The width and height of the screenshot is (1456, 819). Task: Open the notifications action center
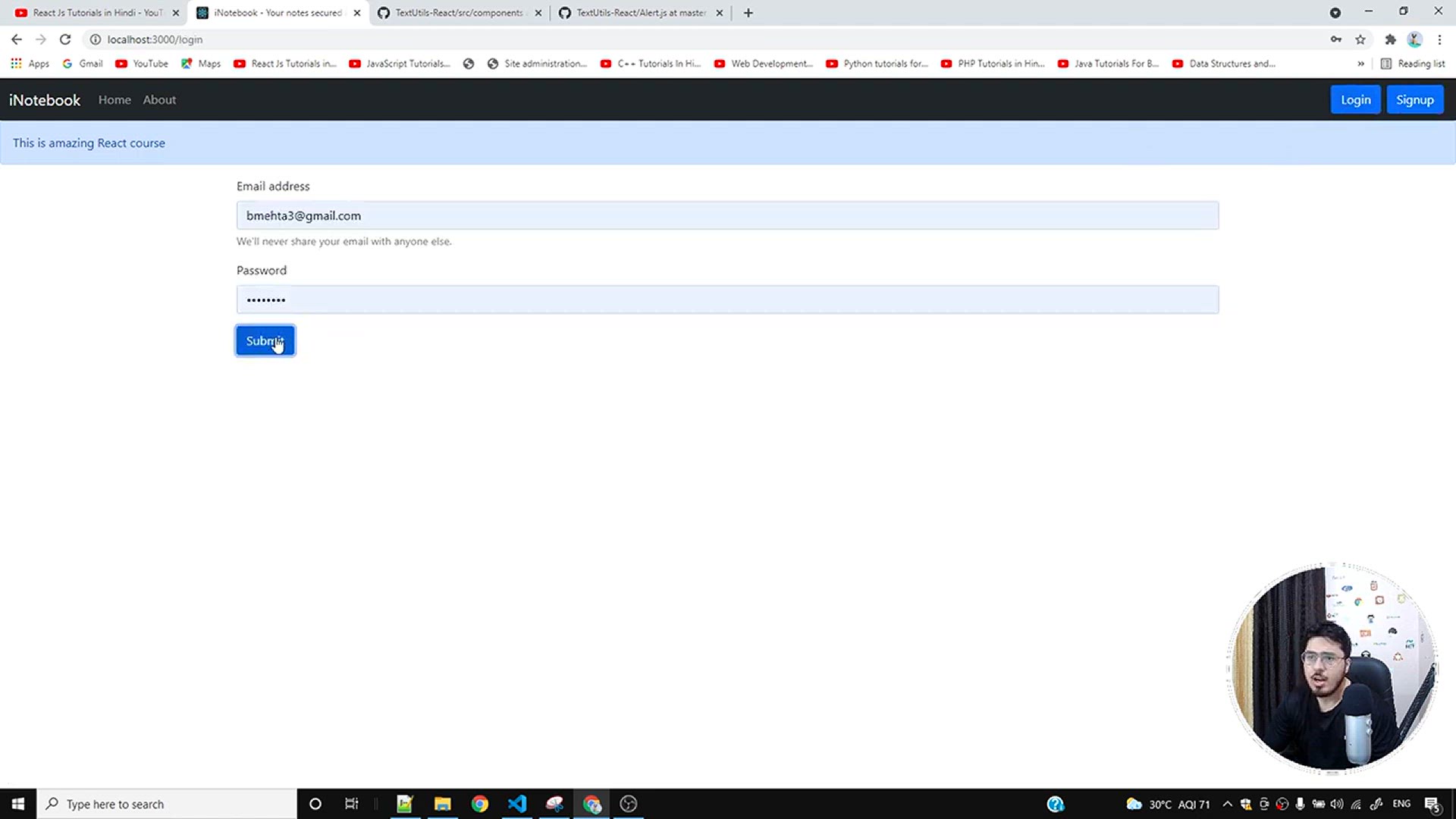(x=1432, y=804)
